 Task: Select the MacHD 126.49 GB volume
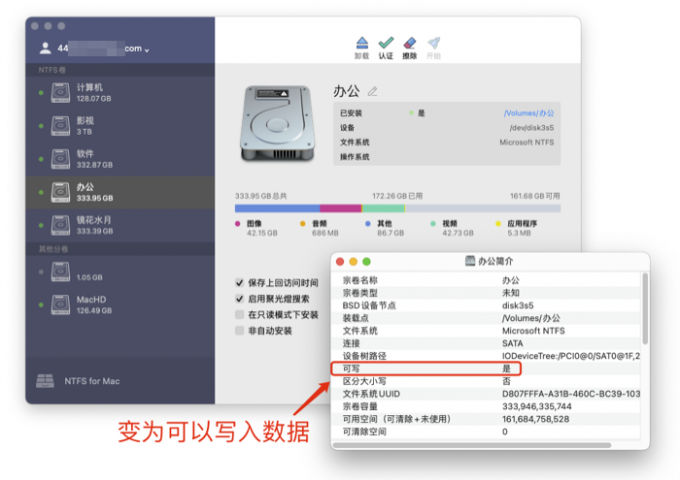tap(120, 305)
